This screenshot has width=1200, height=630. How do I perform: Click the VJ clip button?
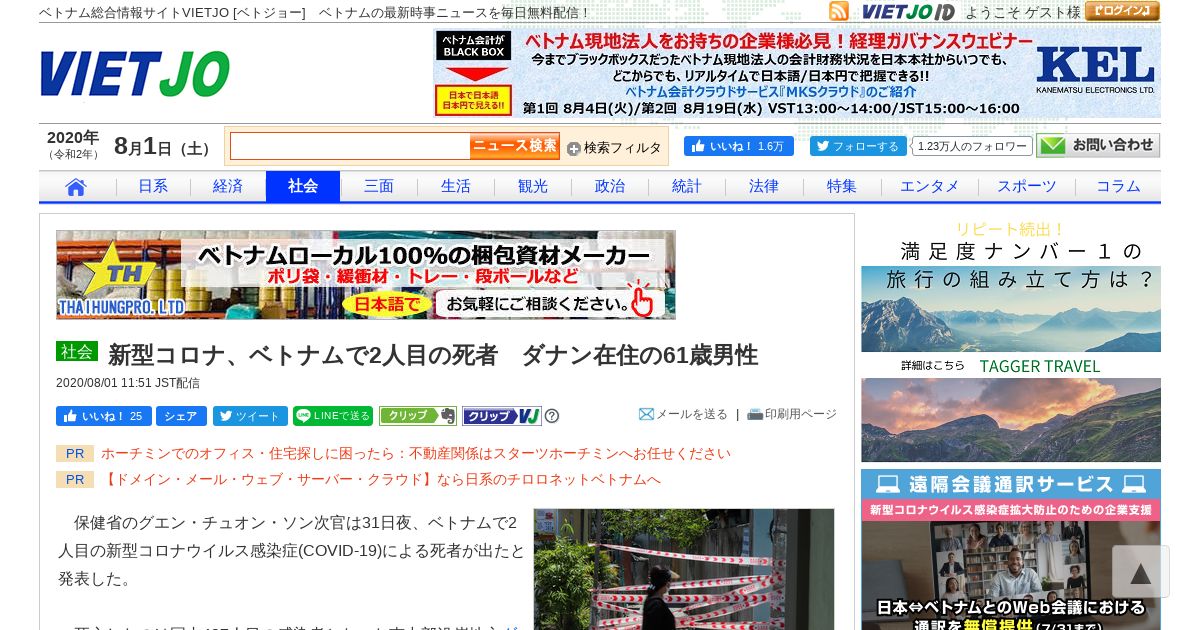(502, 416)
